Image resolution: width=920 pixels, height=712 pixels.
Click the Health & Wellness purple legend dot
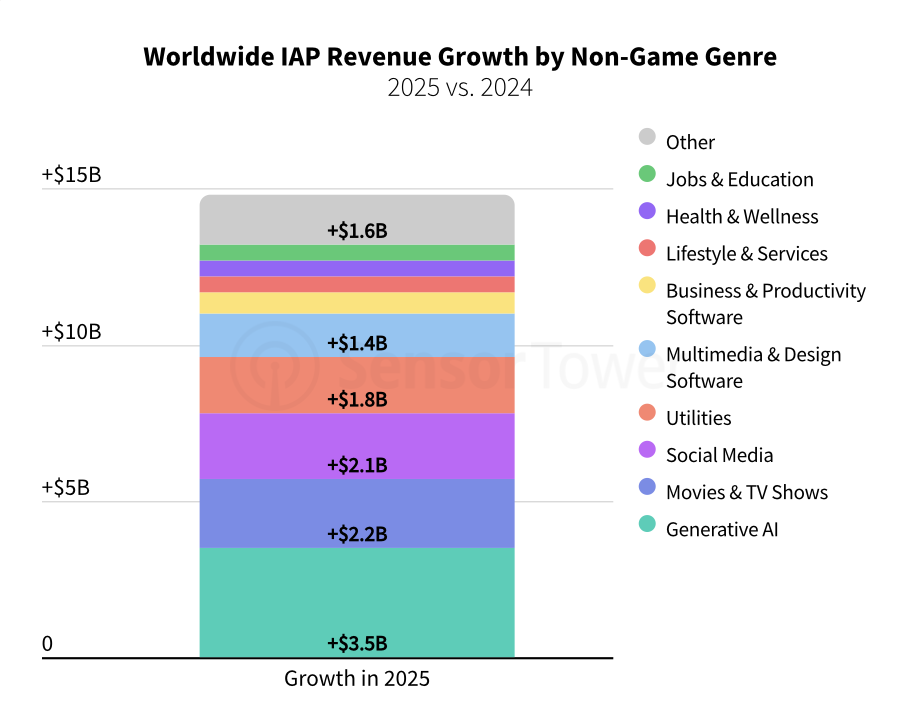[x=647, y=211]
